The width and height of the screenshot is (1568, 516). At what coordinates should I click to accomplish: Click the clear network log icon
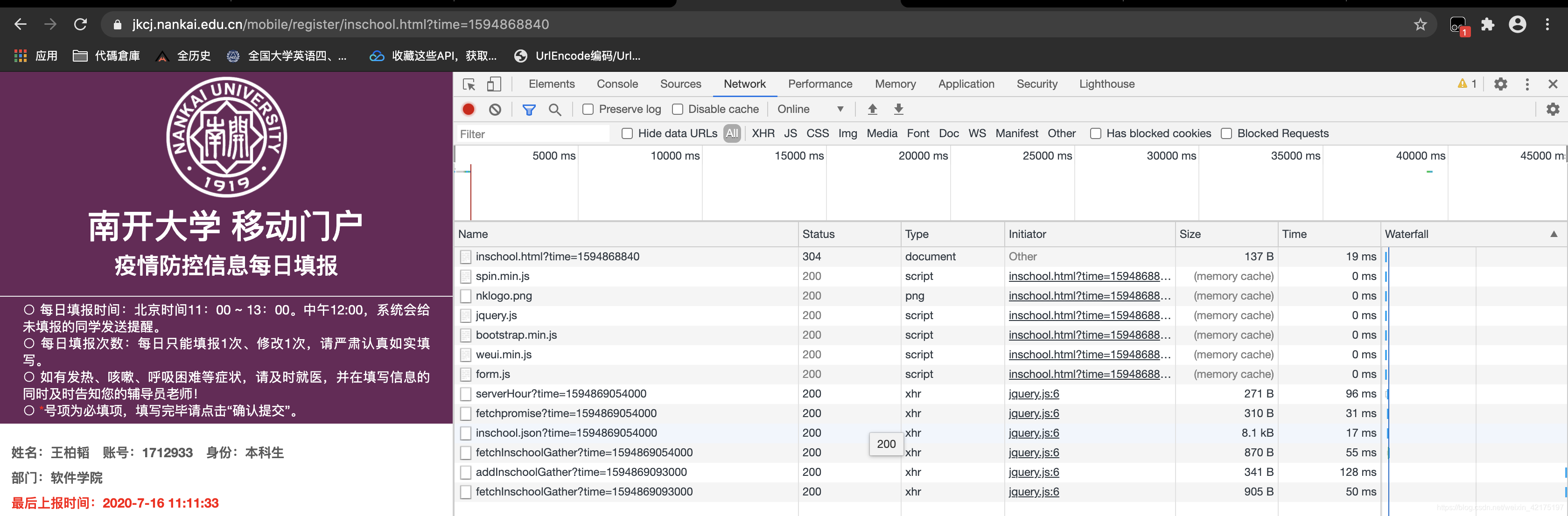(x=495, y=109)
